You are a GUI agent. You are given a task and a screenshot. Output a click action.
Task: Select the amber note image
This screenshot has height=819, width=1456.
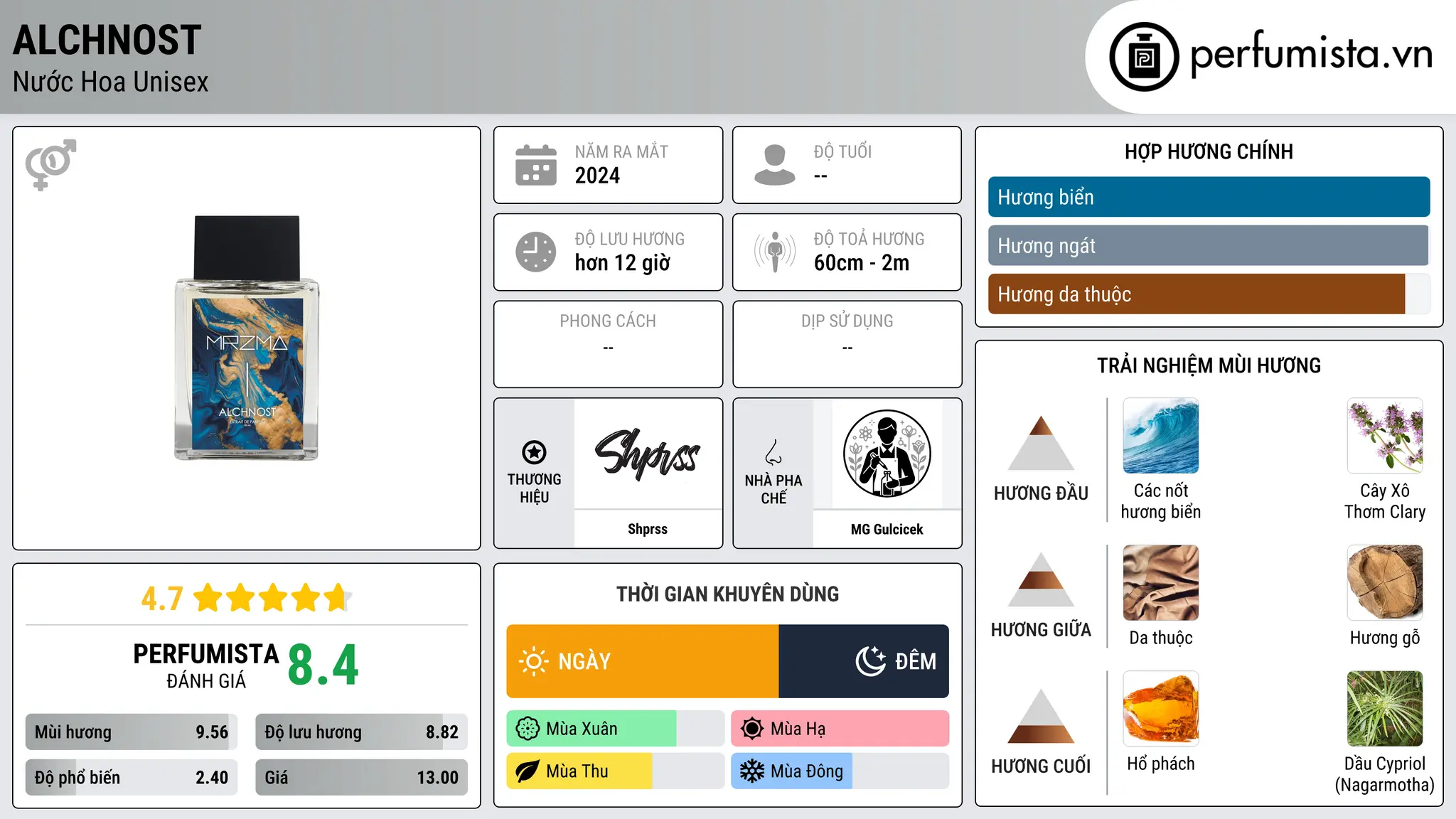(1161, 709)
